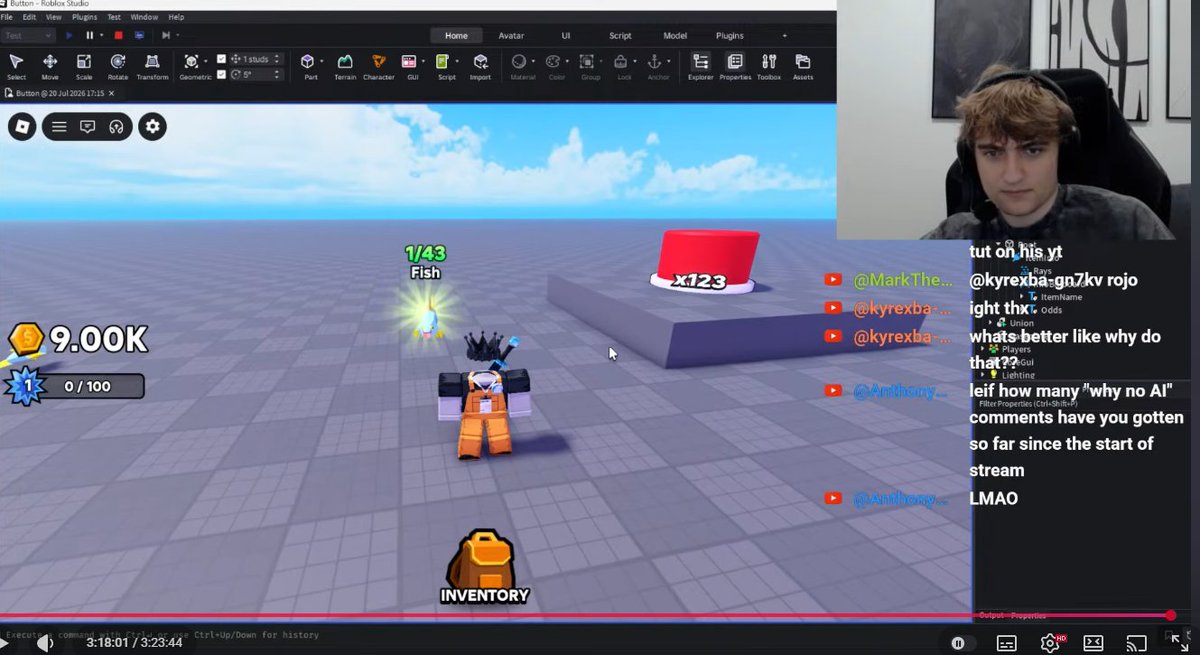The height and width of the screenshot is (655, 1200).
Task: Choose the Move tool
Action: coord(50,67)
